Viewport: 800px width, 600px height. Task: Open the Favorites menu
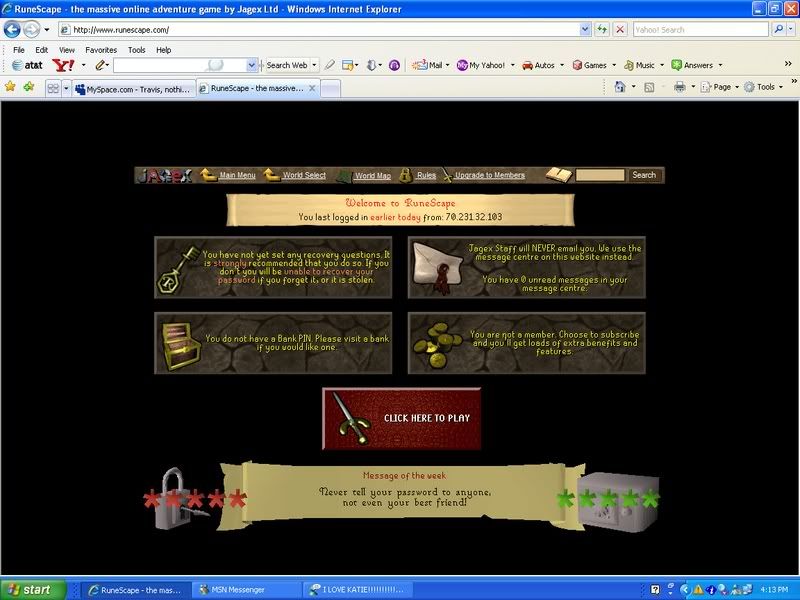pyautogui.click(x=101, y=50)
